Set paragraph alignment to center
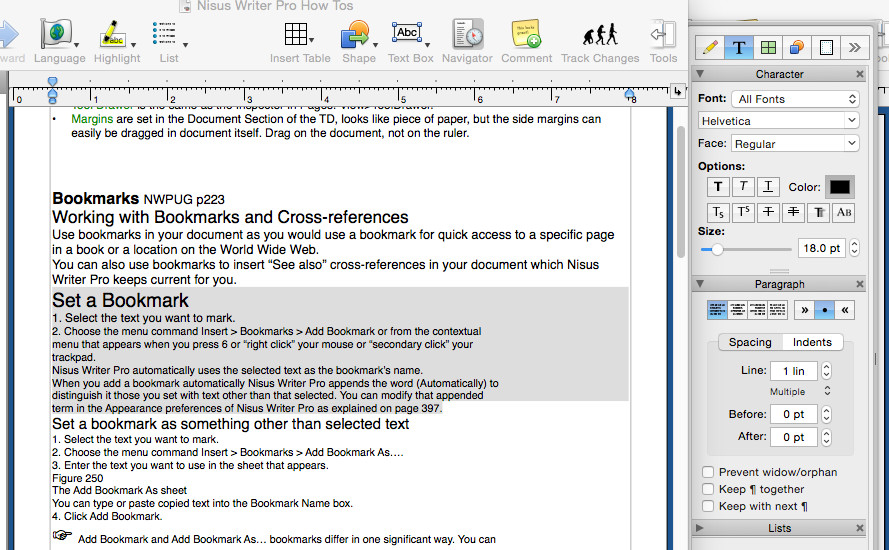Image resolution: width=889 pixels, height=550 pixels. point(737,310)
